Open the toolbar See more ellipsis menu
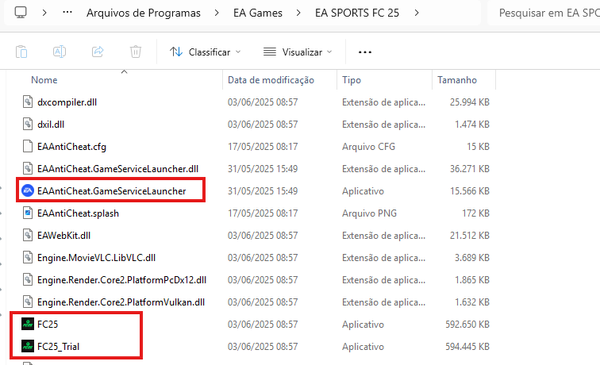Screen dimensions: 600x365 365,52
